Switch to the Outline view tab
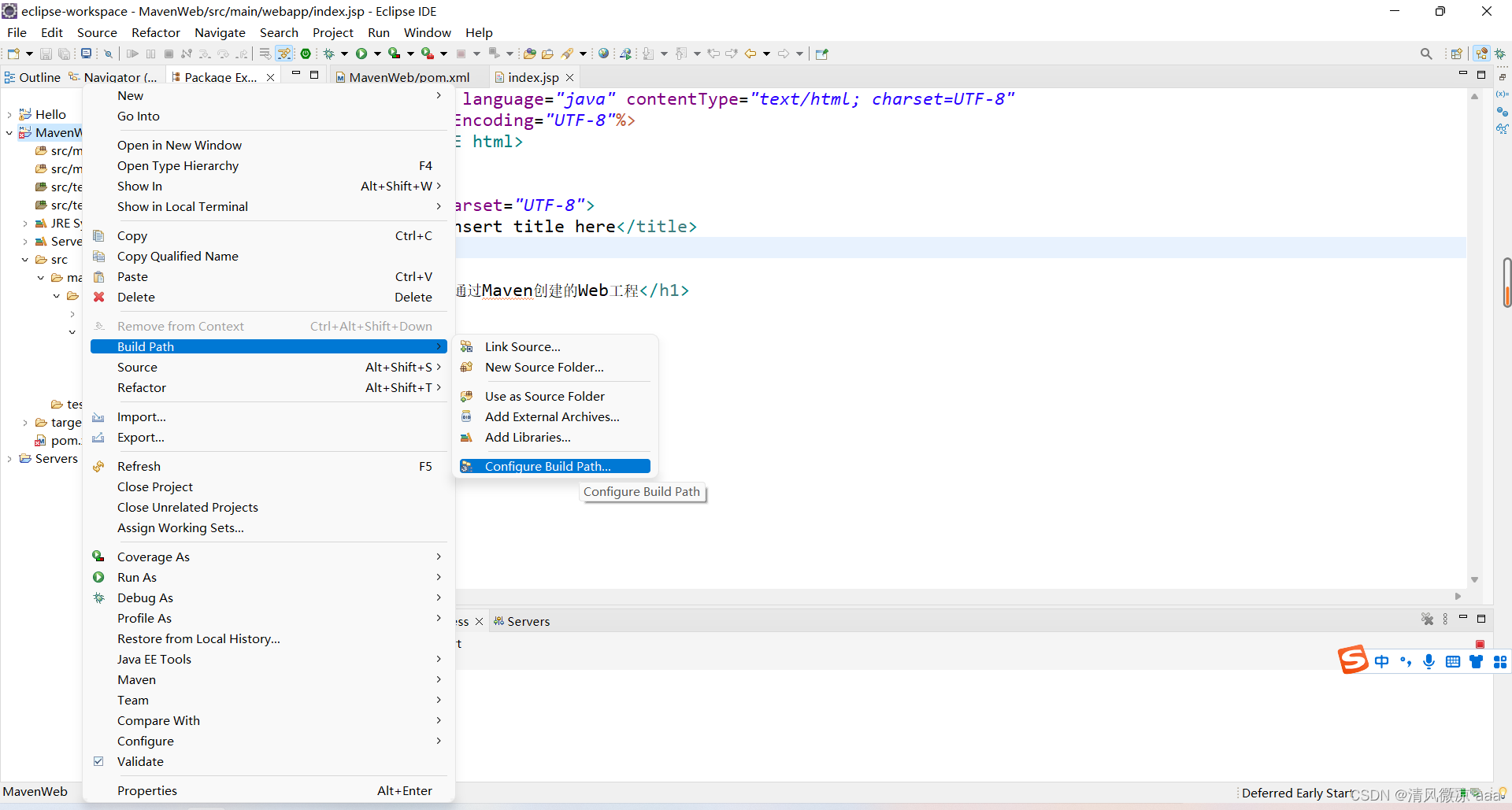Screen dimensions: 1512x810 point(32,77)
